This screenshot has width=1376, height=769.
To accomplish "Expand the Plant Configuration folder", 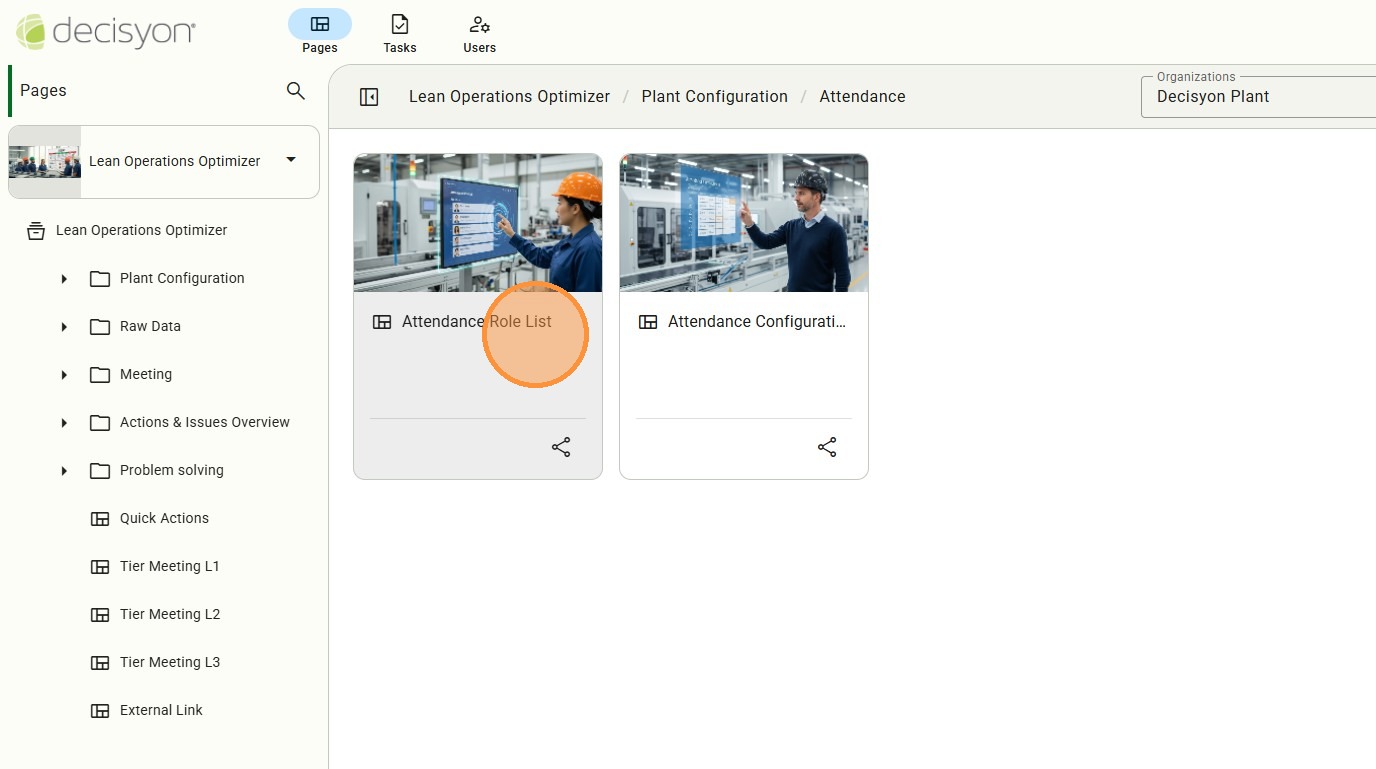I will click(64, 279).
